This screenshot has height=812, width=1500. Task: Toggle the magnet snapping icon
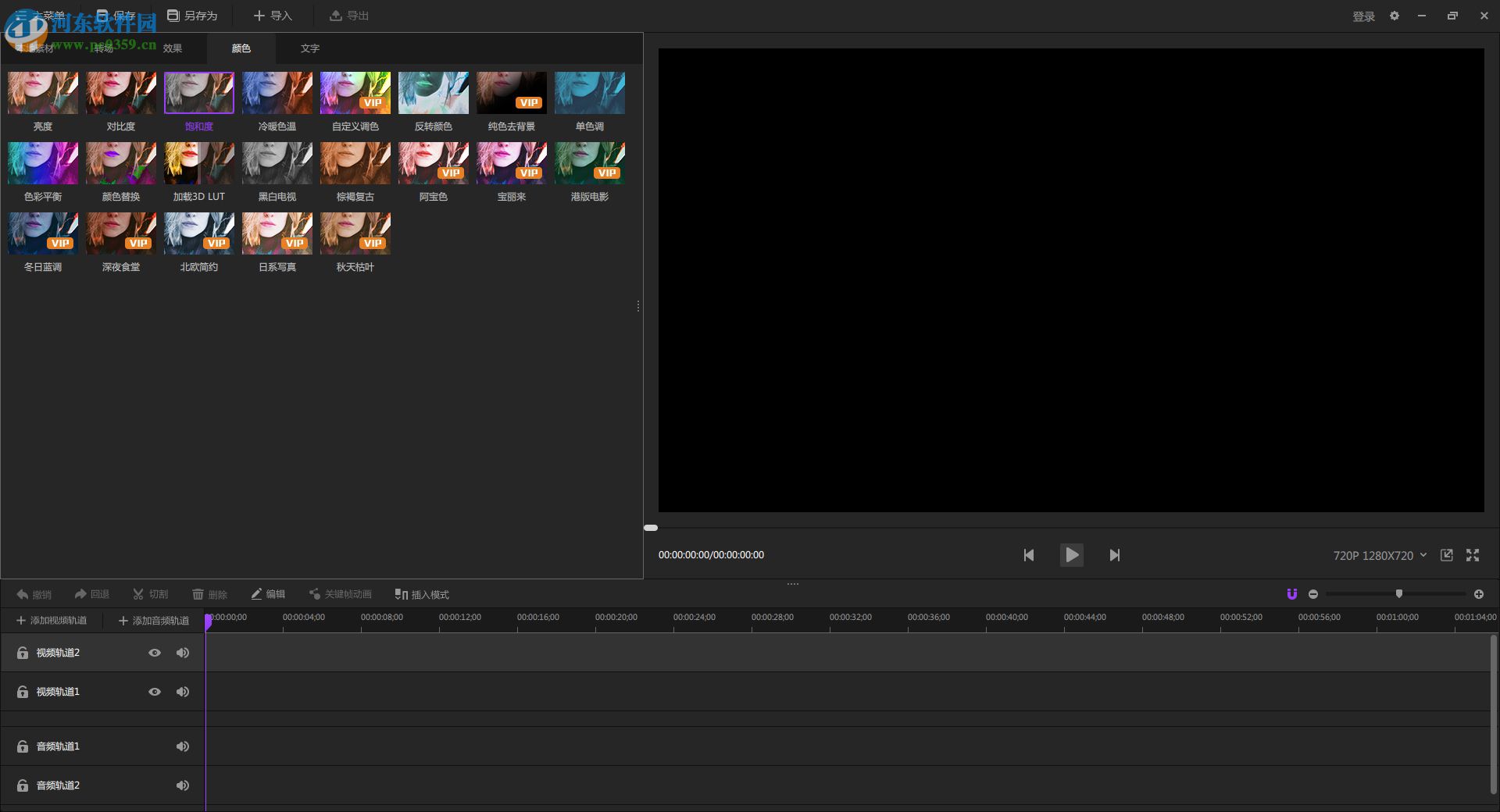point(1292,594)
